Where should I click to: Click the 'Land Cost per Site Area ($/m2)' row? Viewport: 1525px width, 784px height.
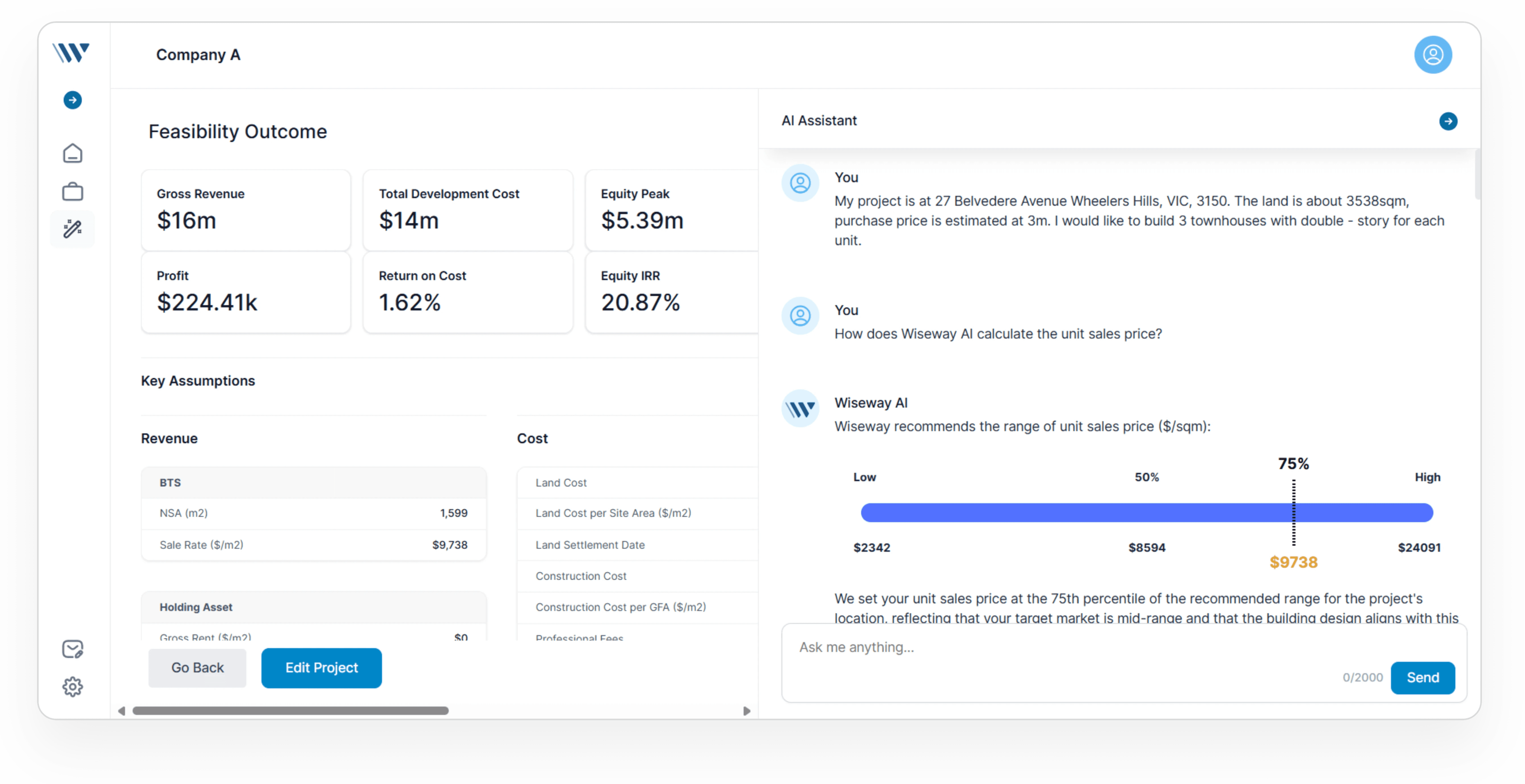click(638, 513)
